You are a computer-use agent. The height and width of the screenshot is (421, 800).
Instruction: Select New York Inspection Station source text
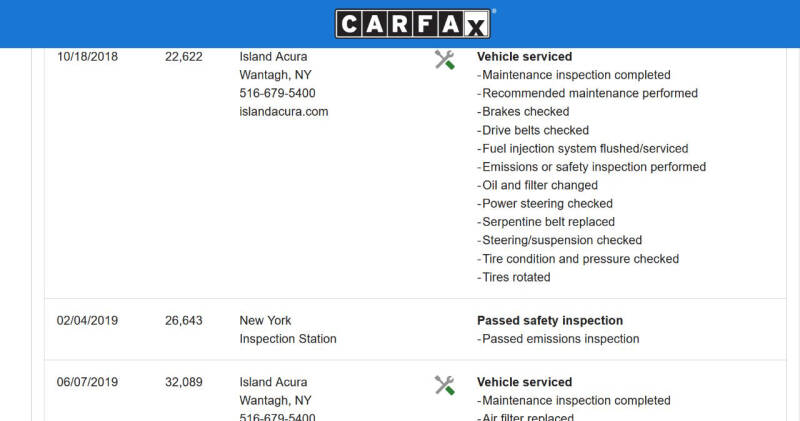[288, 330]
